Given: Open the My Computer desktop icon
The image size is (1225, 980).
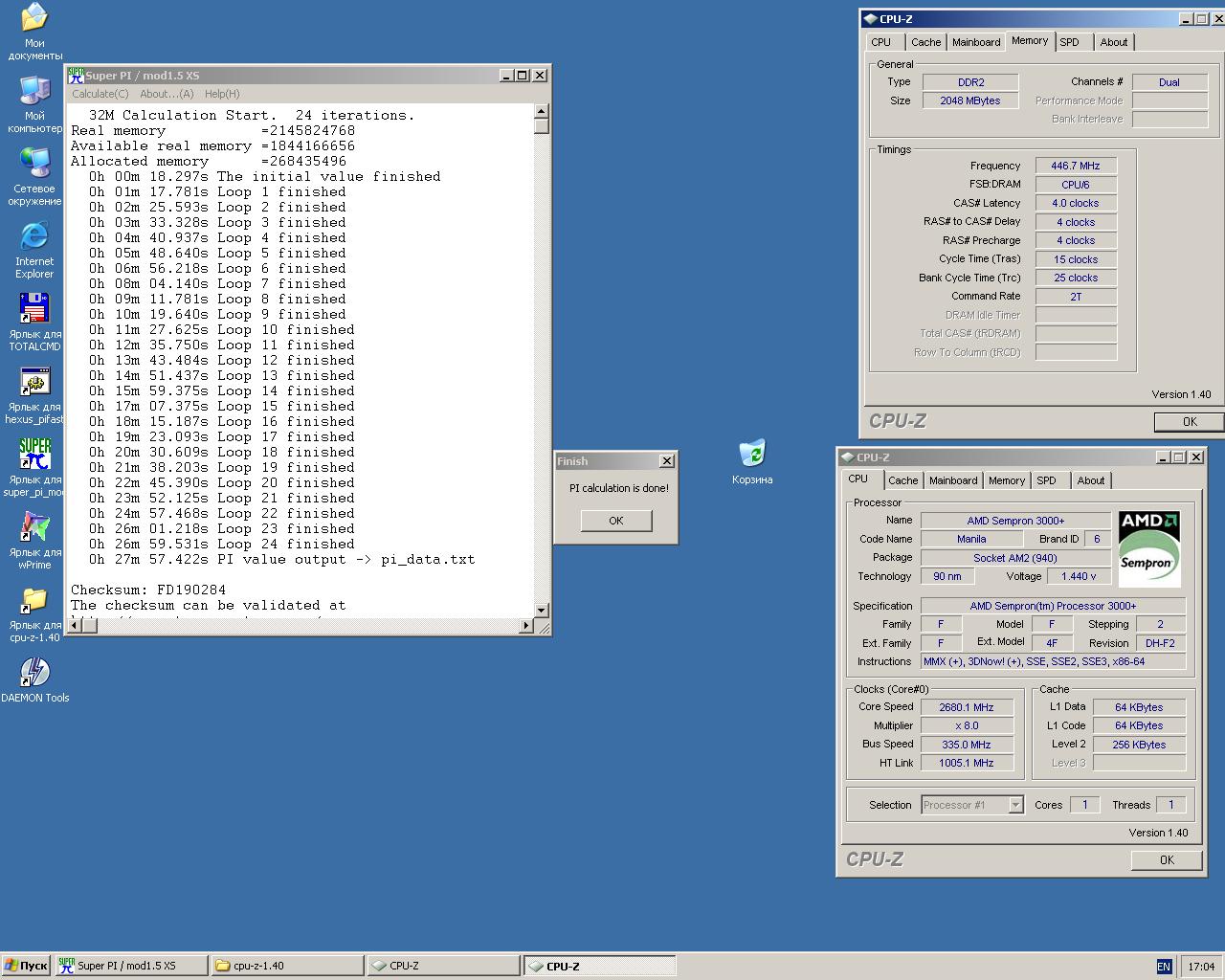Looking at the screenshot, I should (x=34, y=103).
